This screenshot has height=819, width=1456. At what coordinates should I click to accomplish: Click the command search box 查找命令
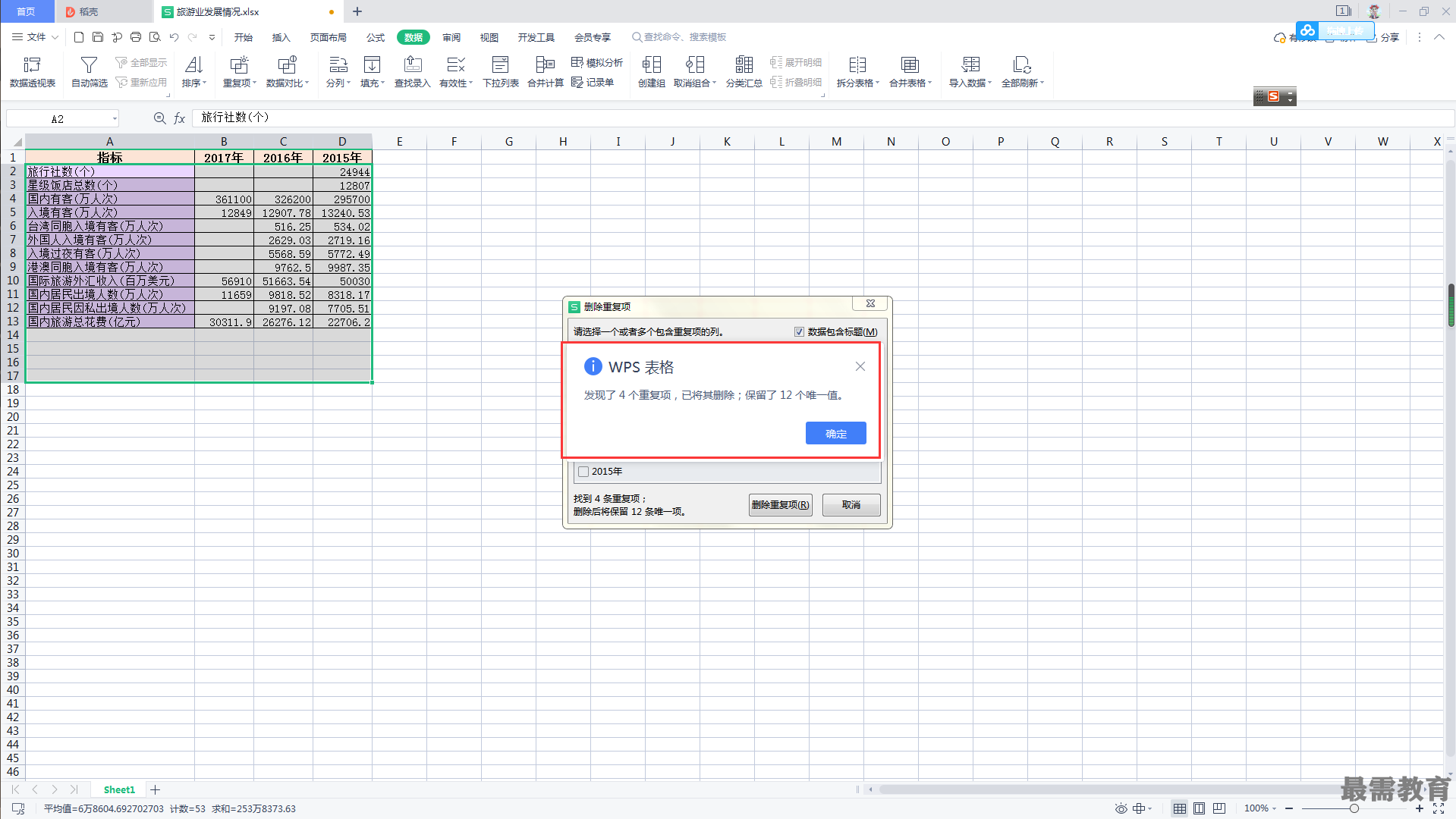click(x=679, y=37)
